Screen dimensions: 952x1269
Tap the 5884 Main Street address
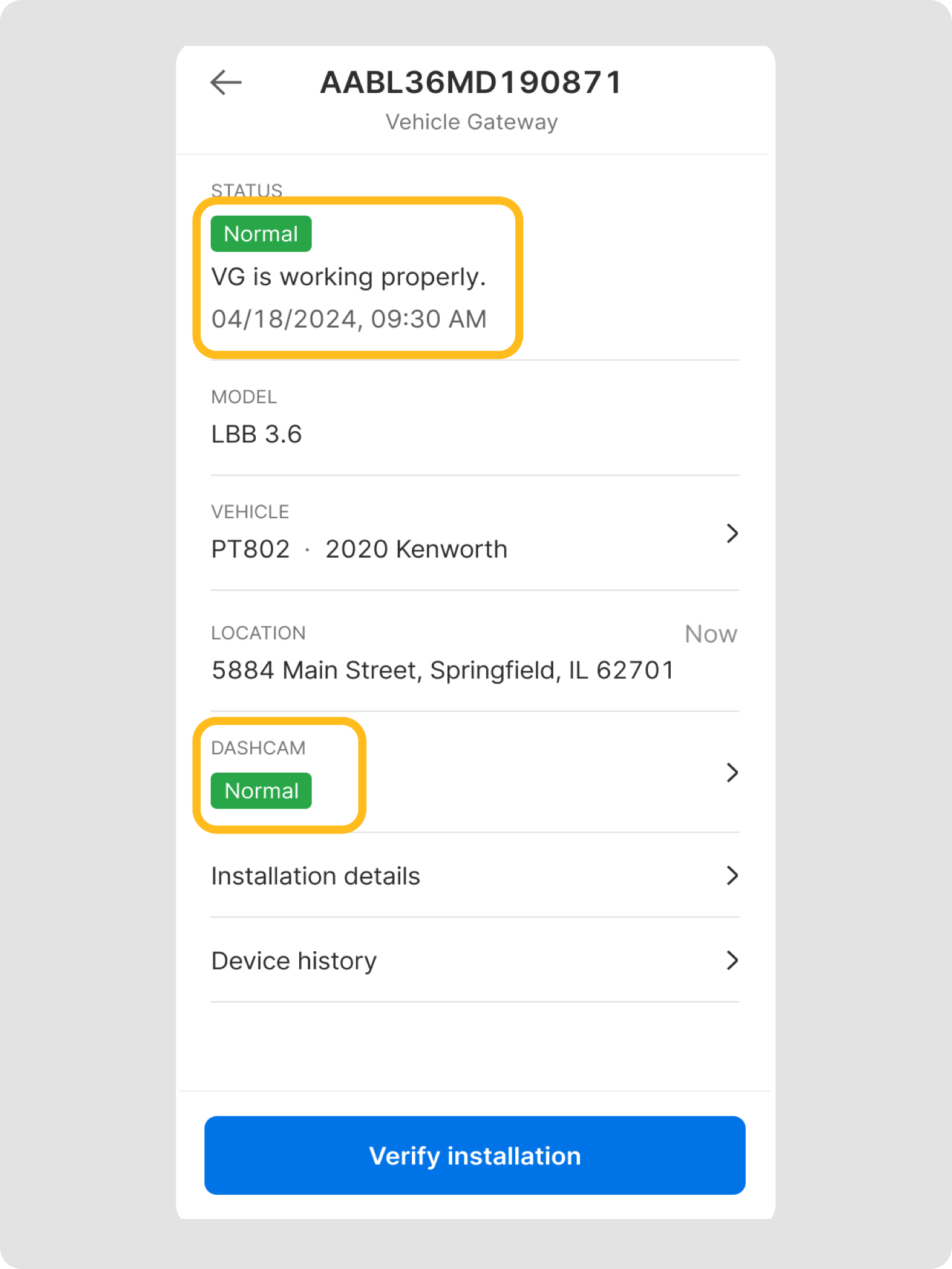443,670
